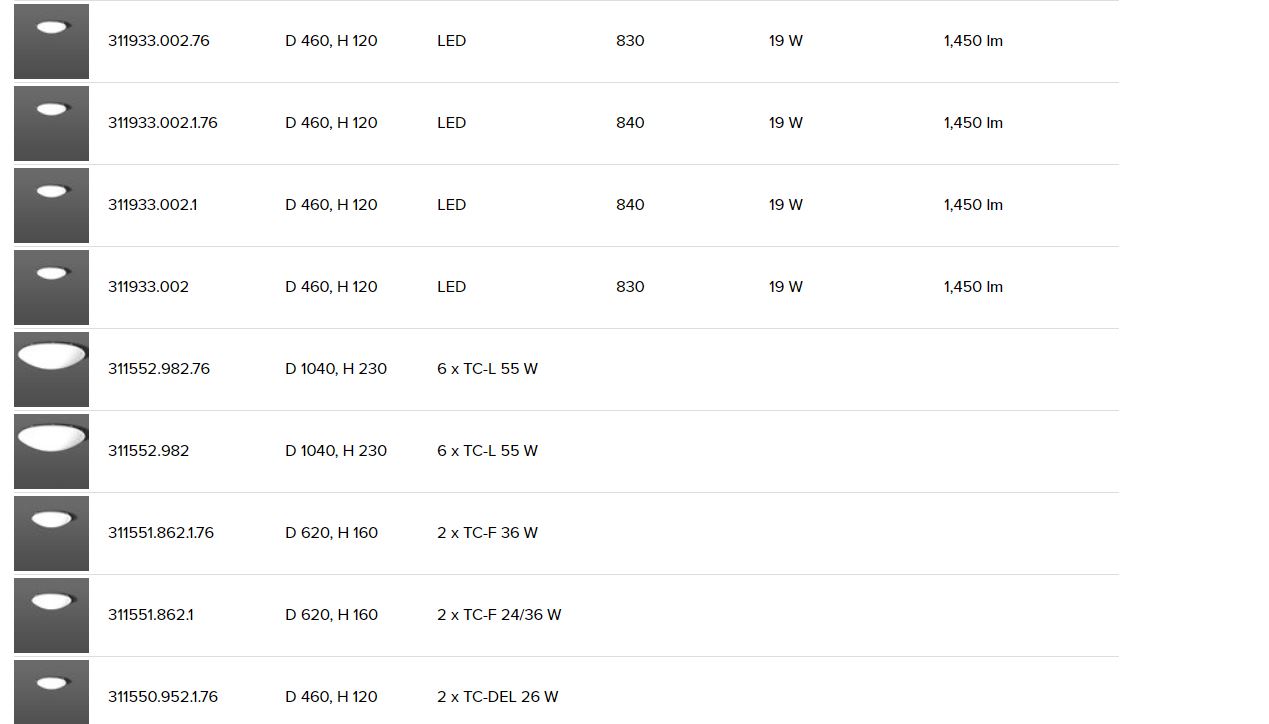Open article number 311933.002
Image resolution: width=1269 pixels, height=724 pixels.
[x=148, y=287]
